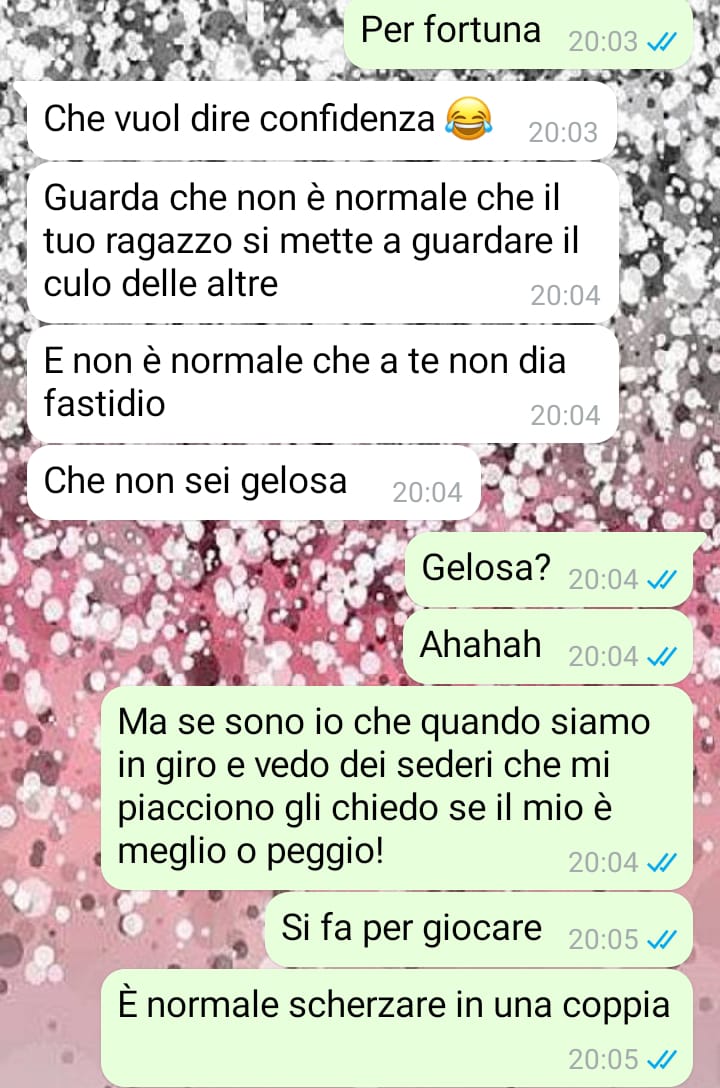Tap the 'È normale scherzare in una coppia' bubble
This screenshot has width=720, height=1088.
[397, 1029]
